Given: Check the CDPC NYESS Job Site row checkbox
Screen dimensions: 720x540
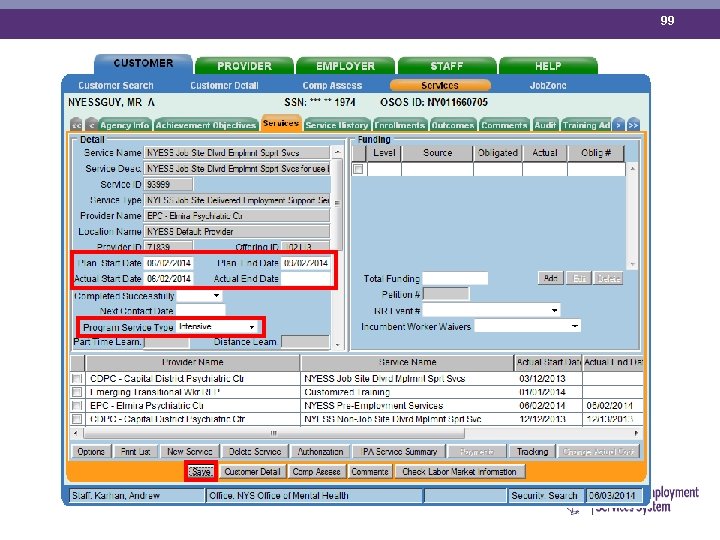Looking at the screenshot, I should (77, 379).
